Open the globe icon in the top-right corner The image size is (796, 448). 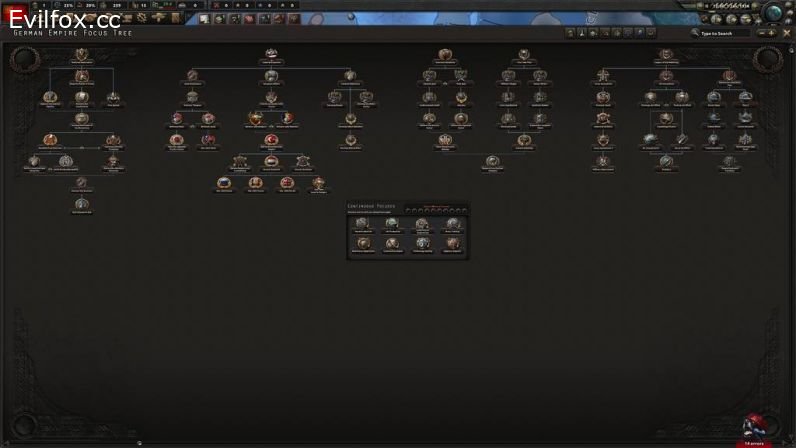click(x=774, y=12)
